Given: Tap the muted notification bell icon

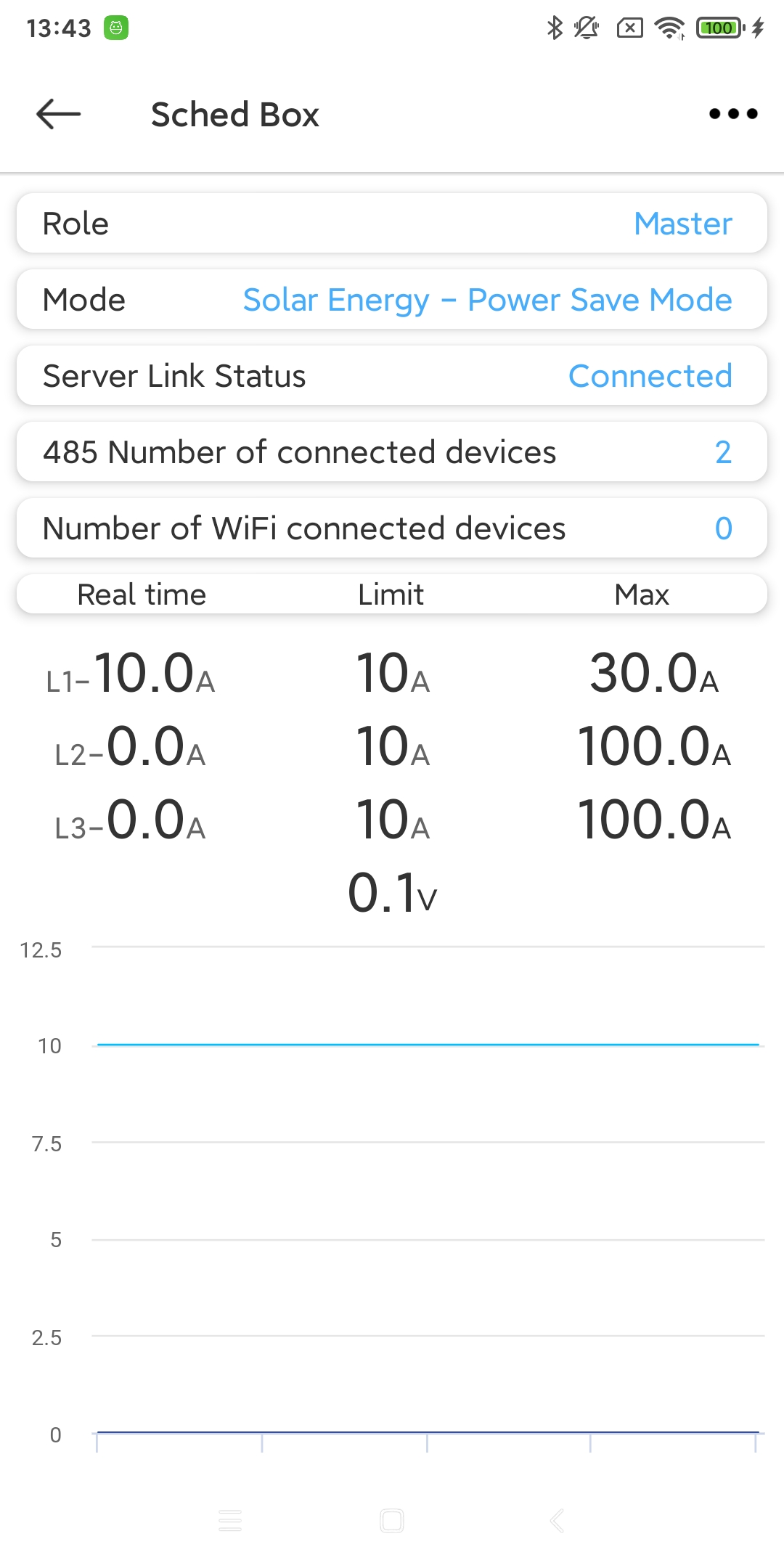Looking at the screenshot, I should (586, 28).
